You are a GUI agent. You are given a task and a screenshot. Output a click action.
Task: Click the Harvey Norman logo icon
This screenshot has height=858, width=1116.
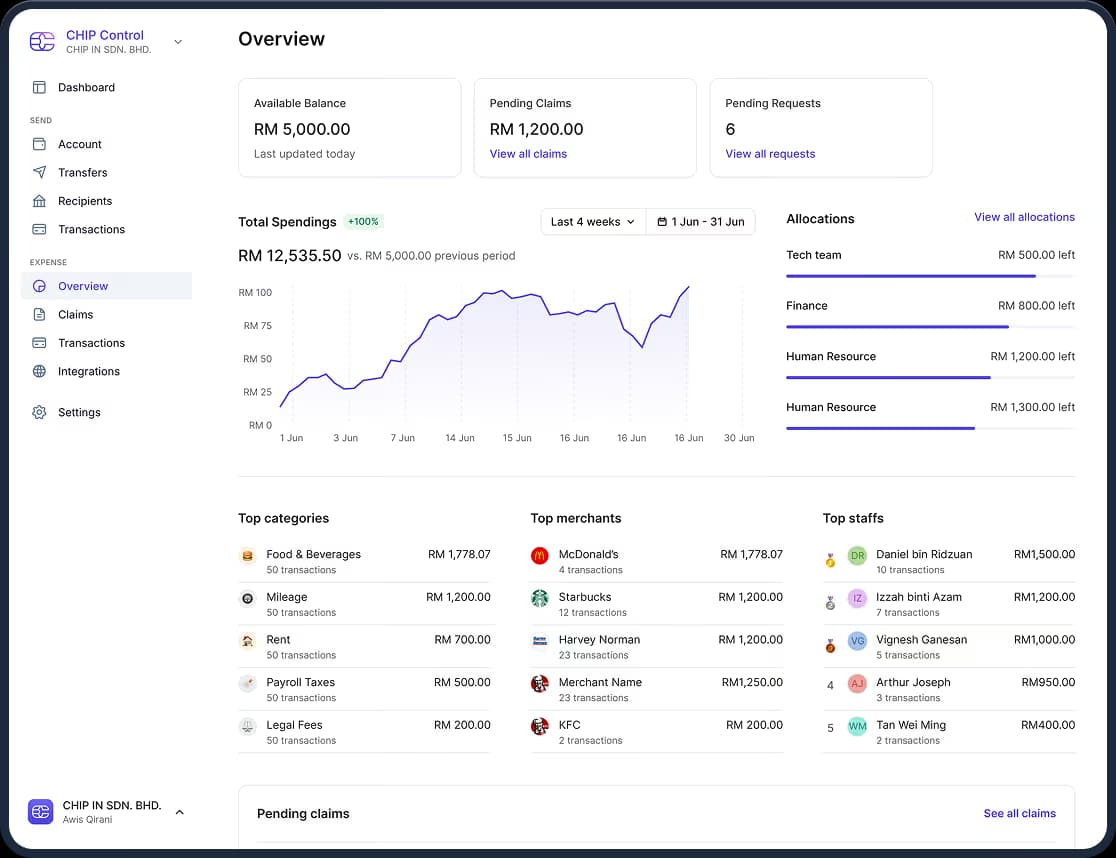point(539,641)
